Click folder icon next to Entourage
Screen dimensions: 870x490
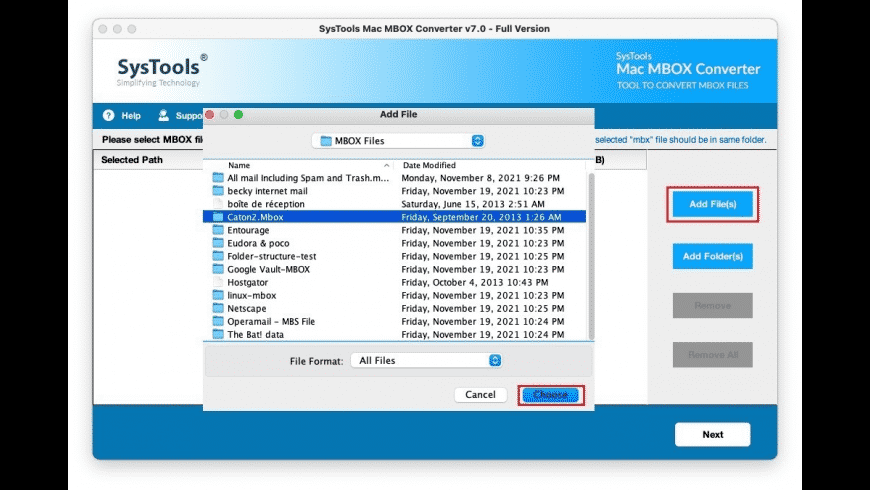coord(218,230)
